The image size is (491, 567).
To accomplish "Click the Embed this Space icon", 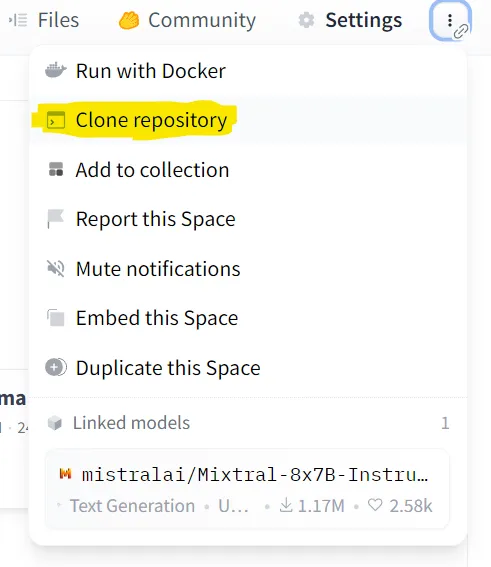I will tap(56, 317).
